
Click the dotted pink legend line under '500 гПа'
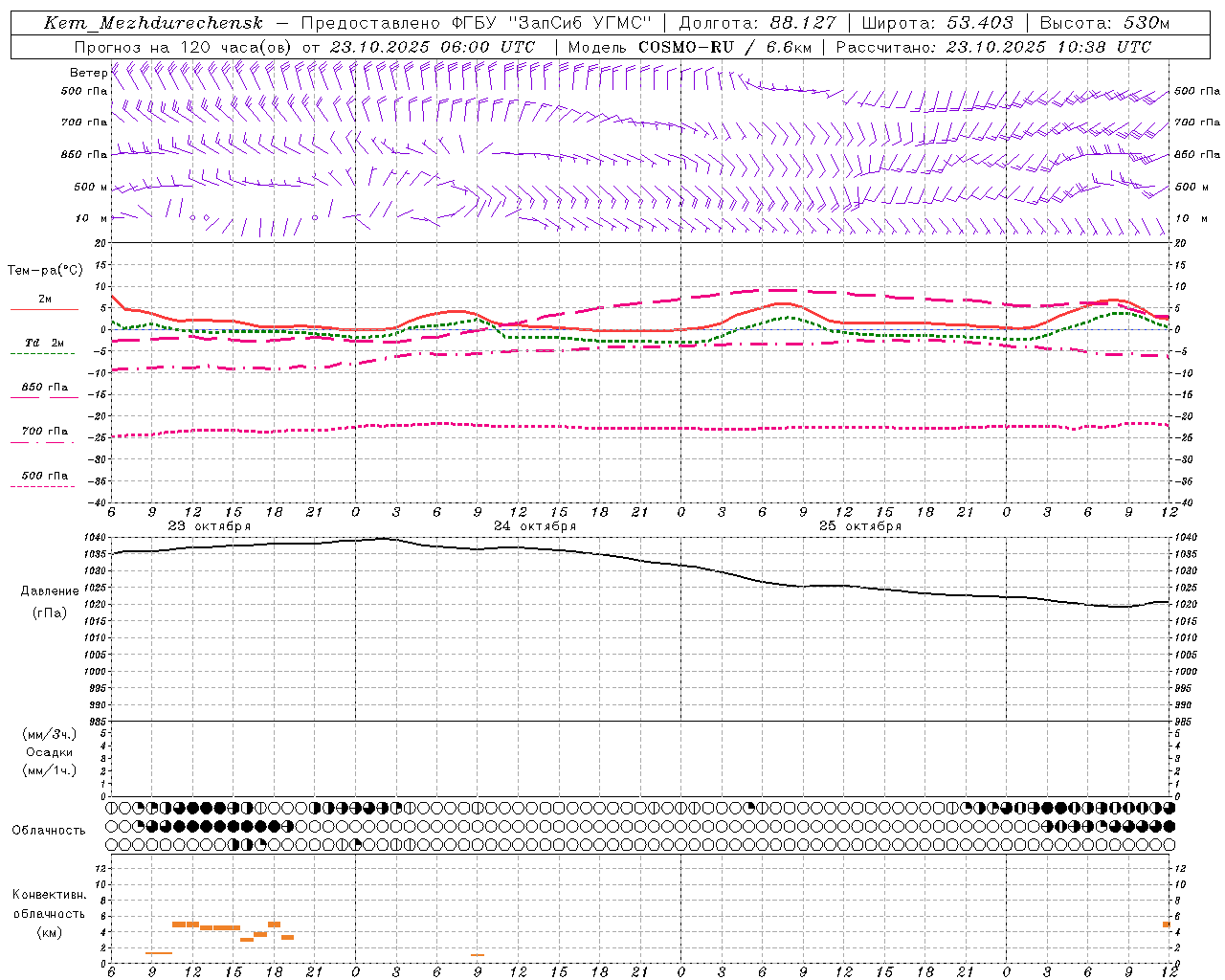43,486
